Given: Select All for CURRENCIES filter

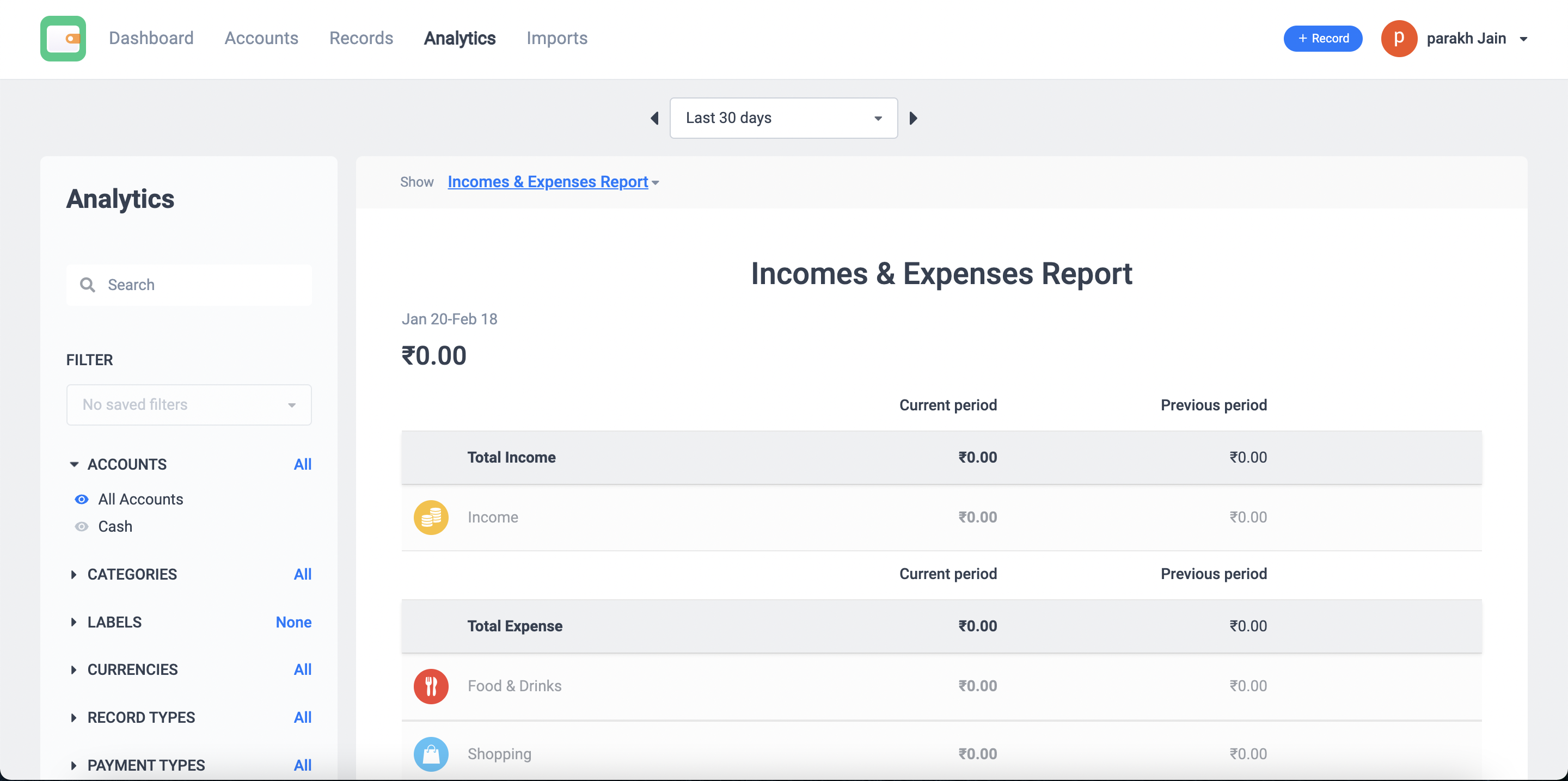Looking at the screenshot, I should point(303,669).
